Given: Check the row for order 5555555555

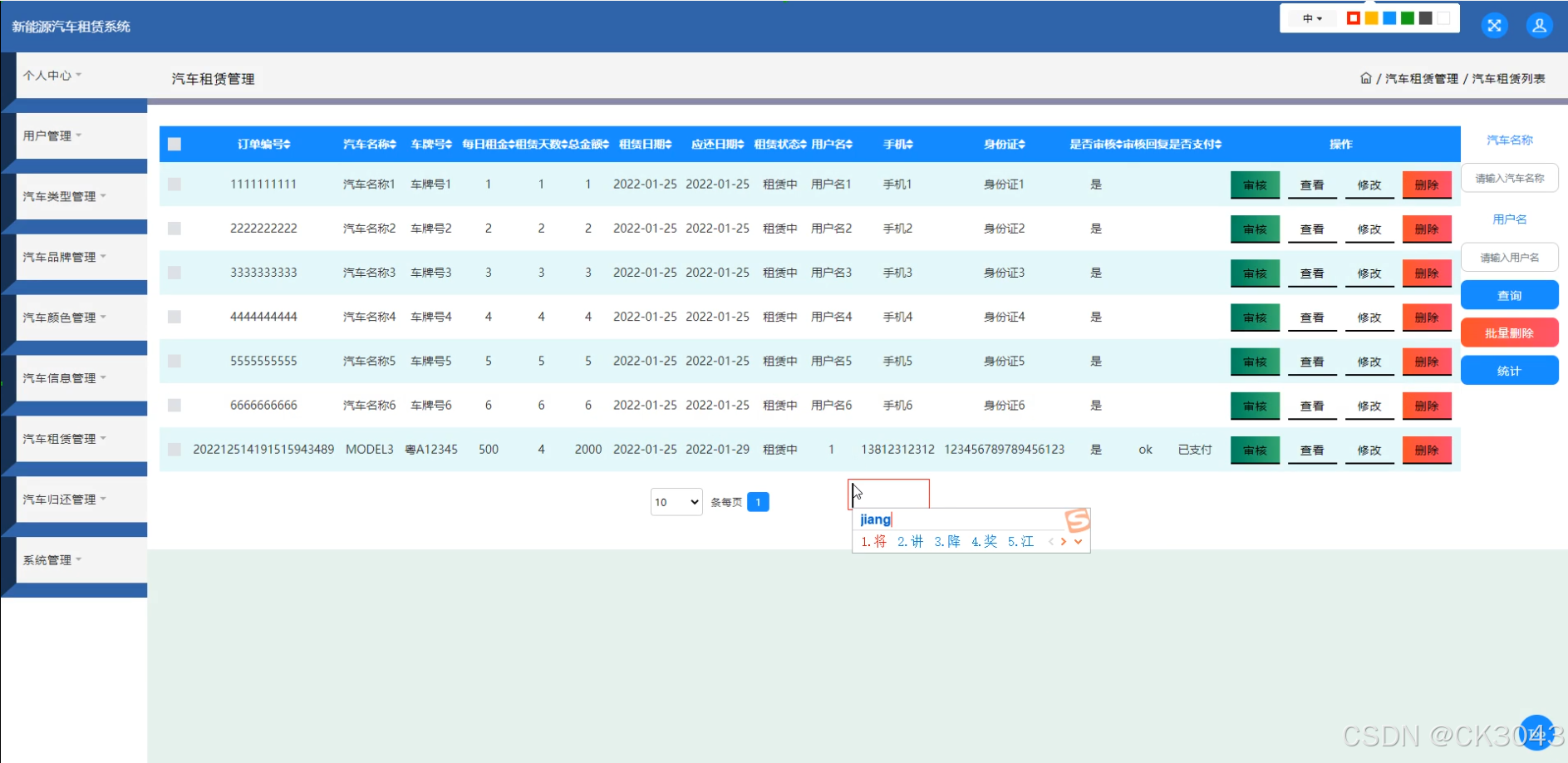Looking at the screenshot, I should click(174, 361).
